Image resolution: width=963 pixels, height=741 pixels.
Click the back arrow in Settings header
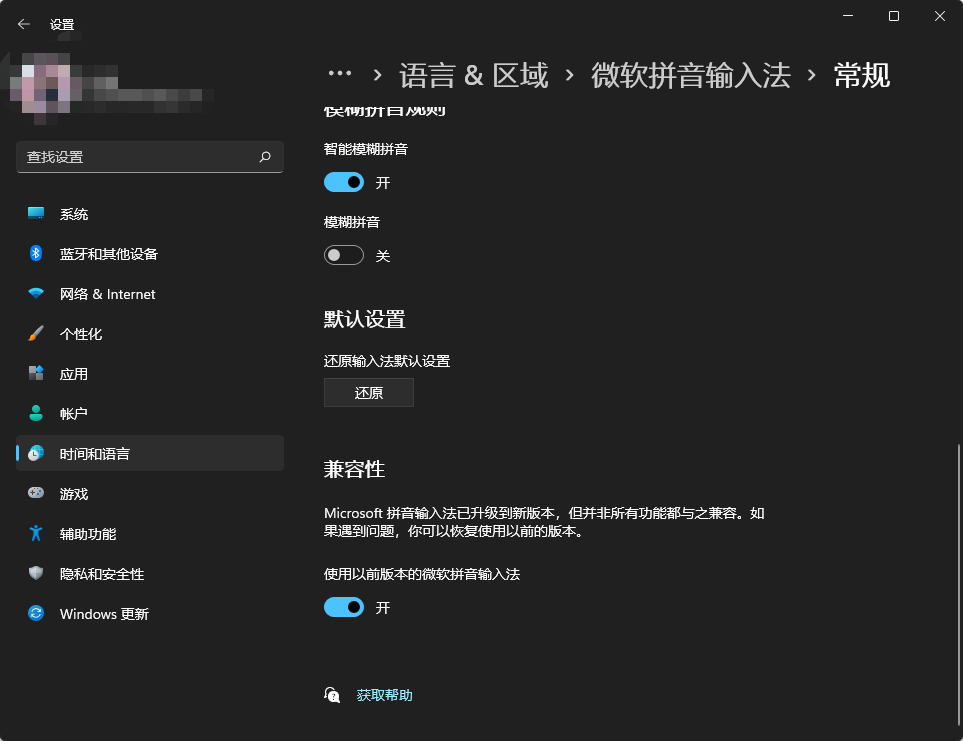click(24, 24)
